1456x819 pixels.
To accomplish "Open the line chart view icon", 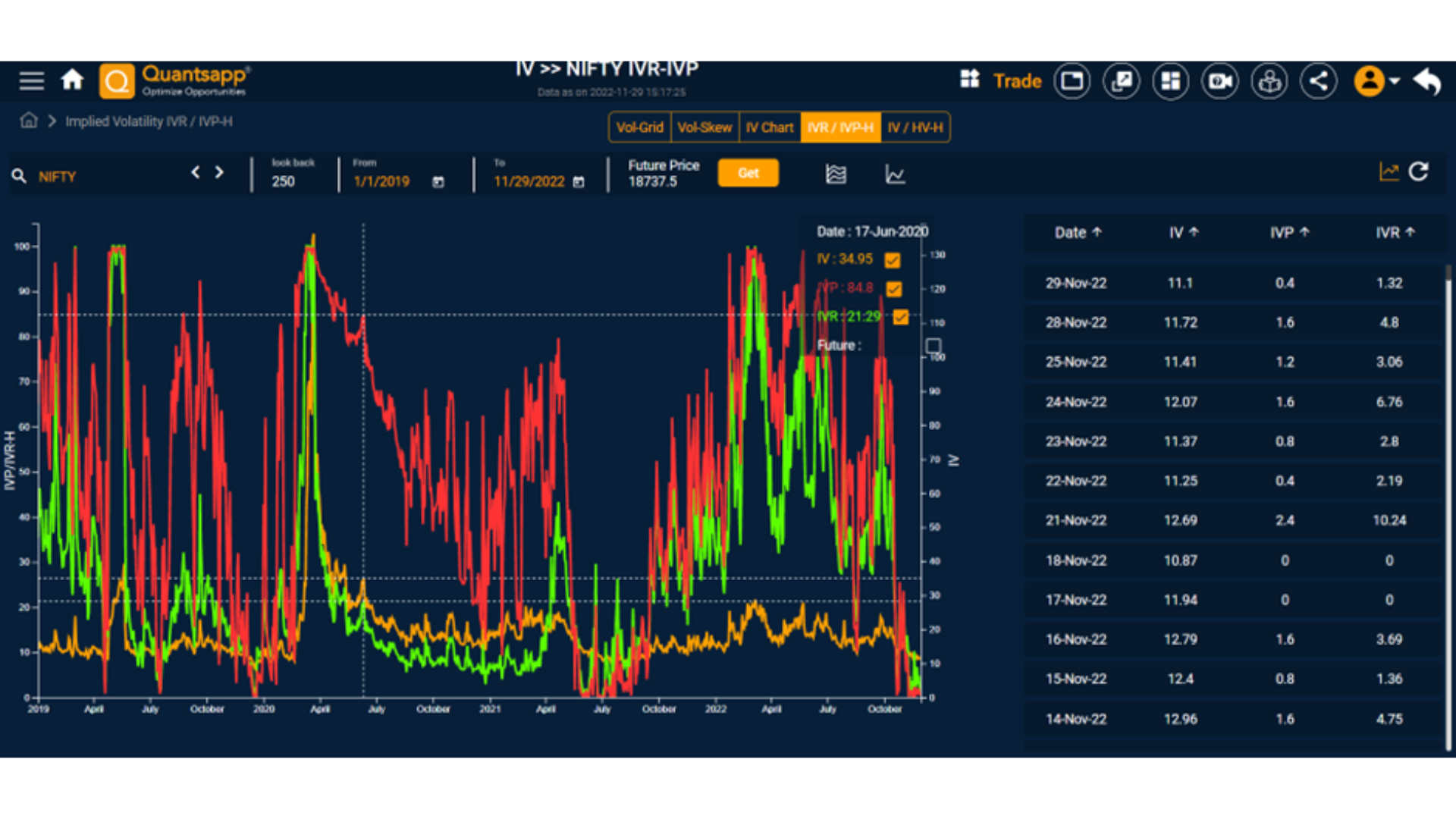I will click(895, 174).
